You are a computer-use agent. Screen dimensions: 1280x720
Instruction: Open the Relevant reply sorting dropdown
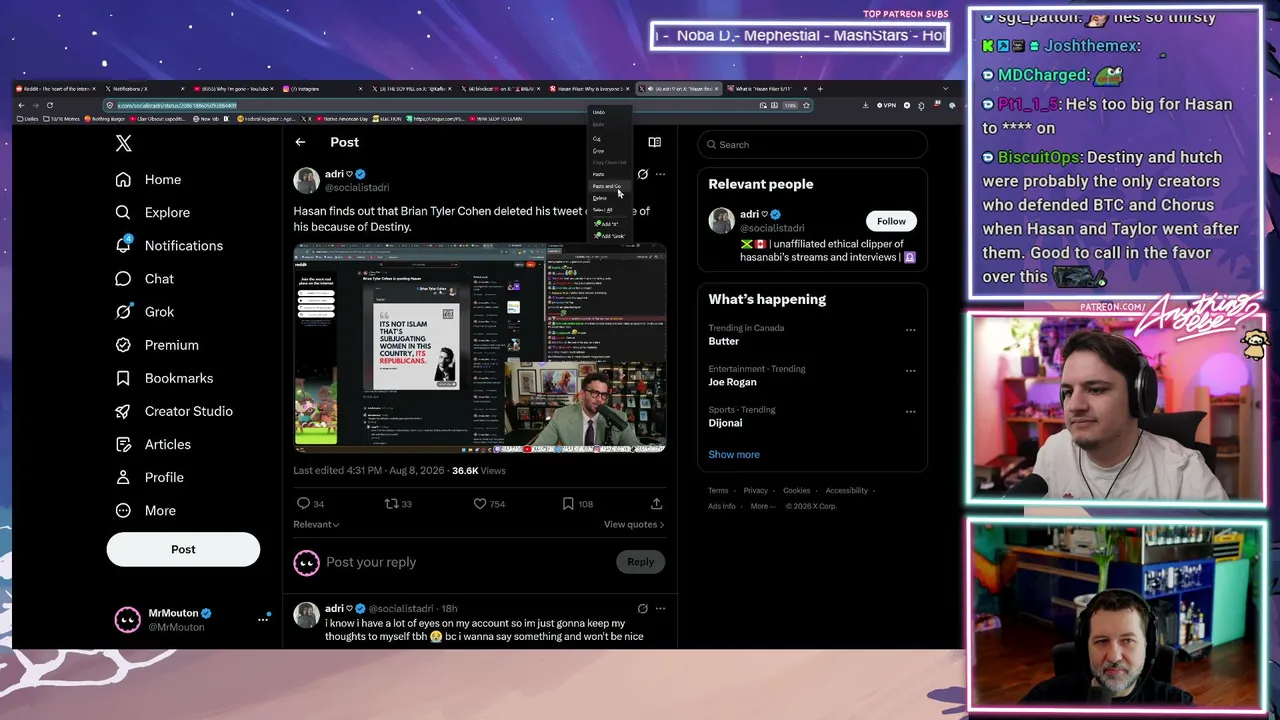click(316, 524)
